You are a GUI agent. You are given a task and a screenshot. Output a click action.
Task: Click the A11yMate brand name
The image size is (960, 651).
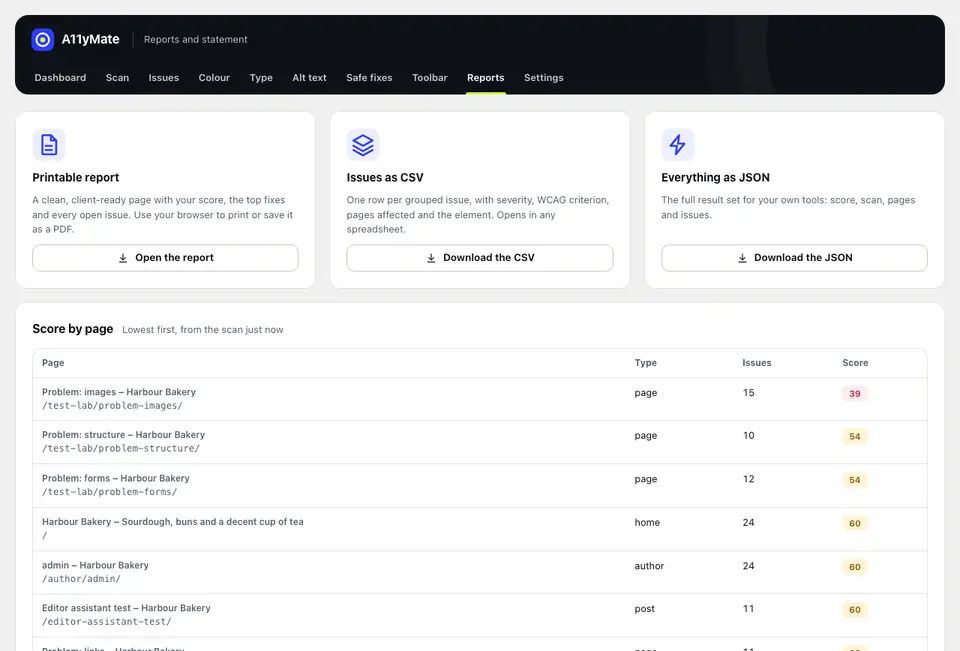(x=91, y=39)
